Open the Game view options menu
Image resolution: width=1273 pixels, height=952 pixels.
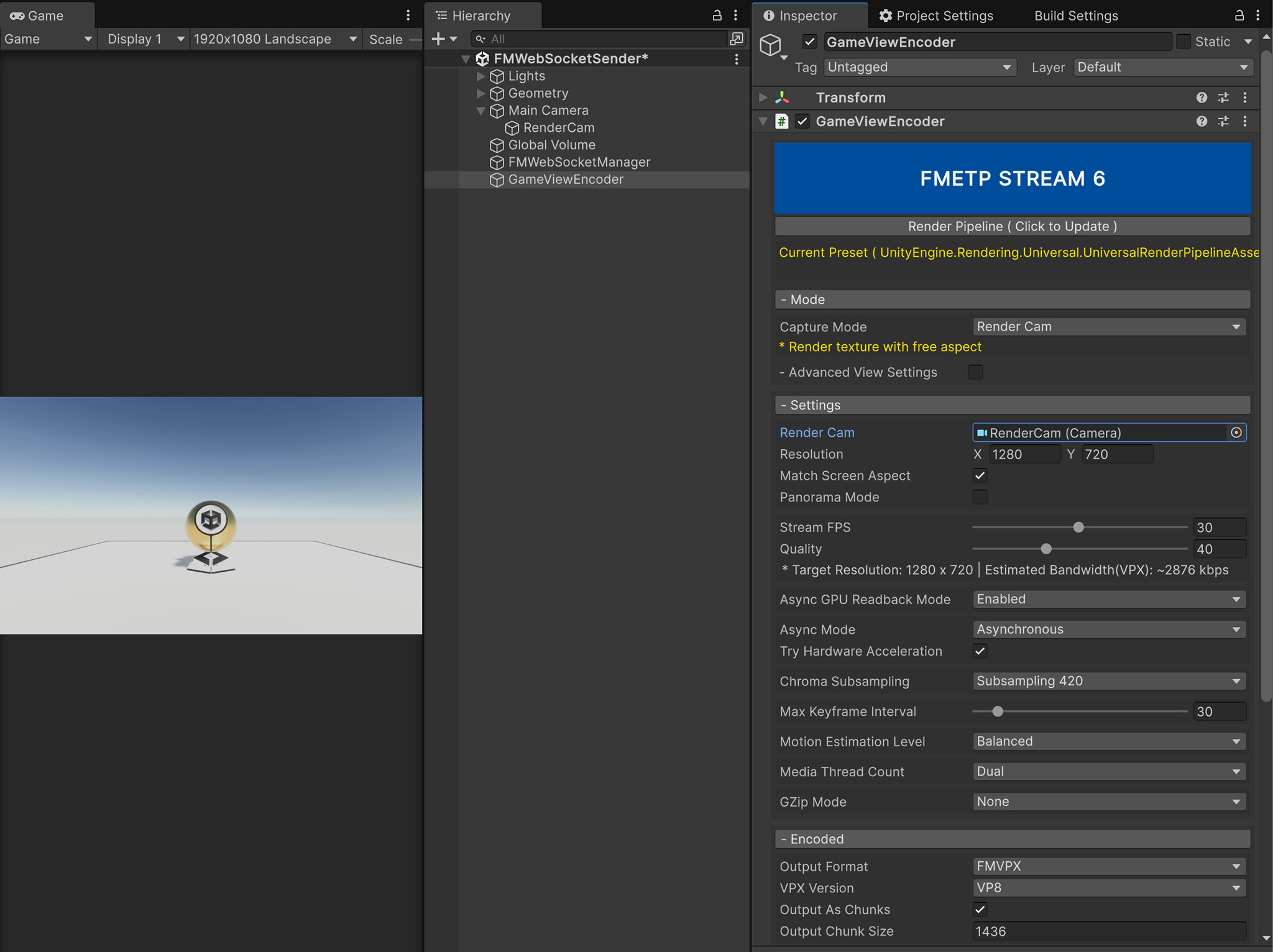[x=408, y=15]
